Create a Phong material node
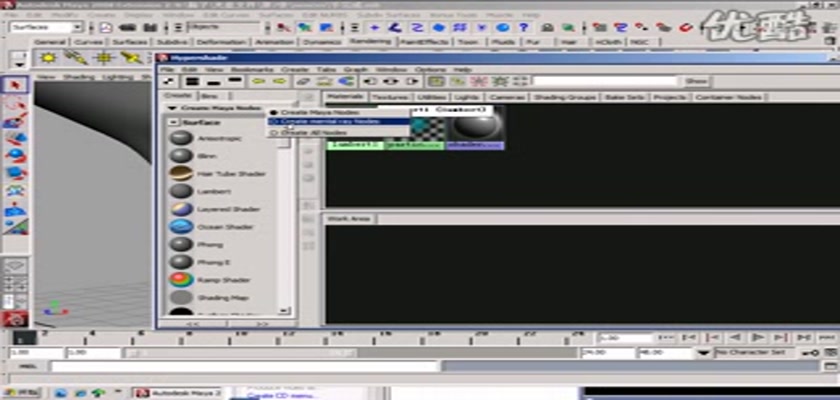 click(x=181, y=244)
